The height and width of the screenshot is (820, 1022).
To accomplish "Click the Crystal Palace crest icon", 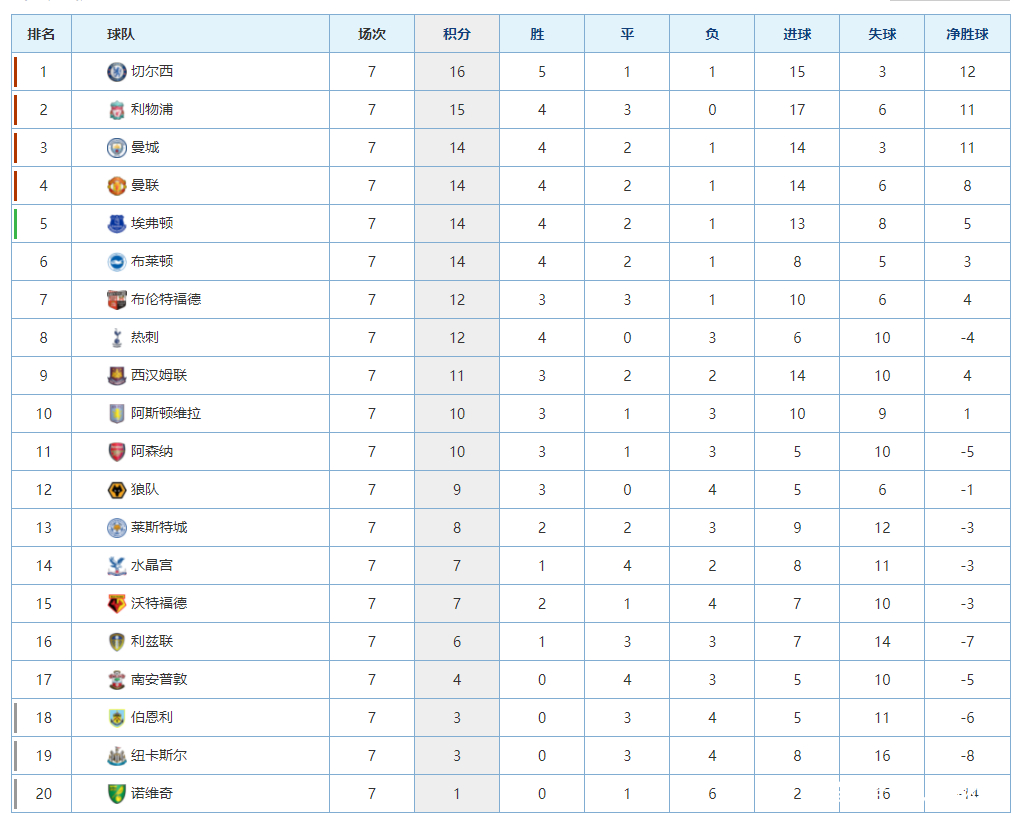I will 117,566.
